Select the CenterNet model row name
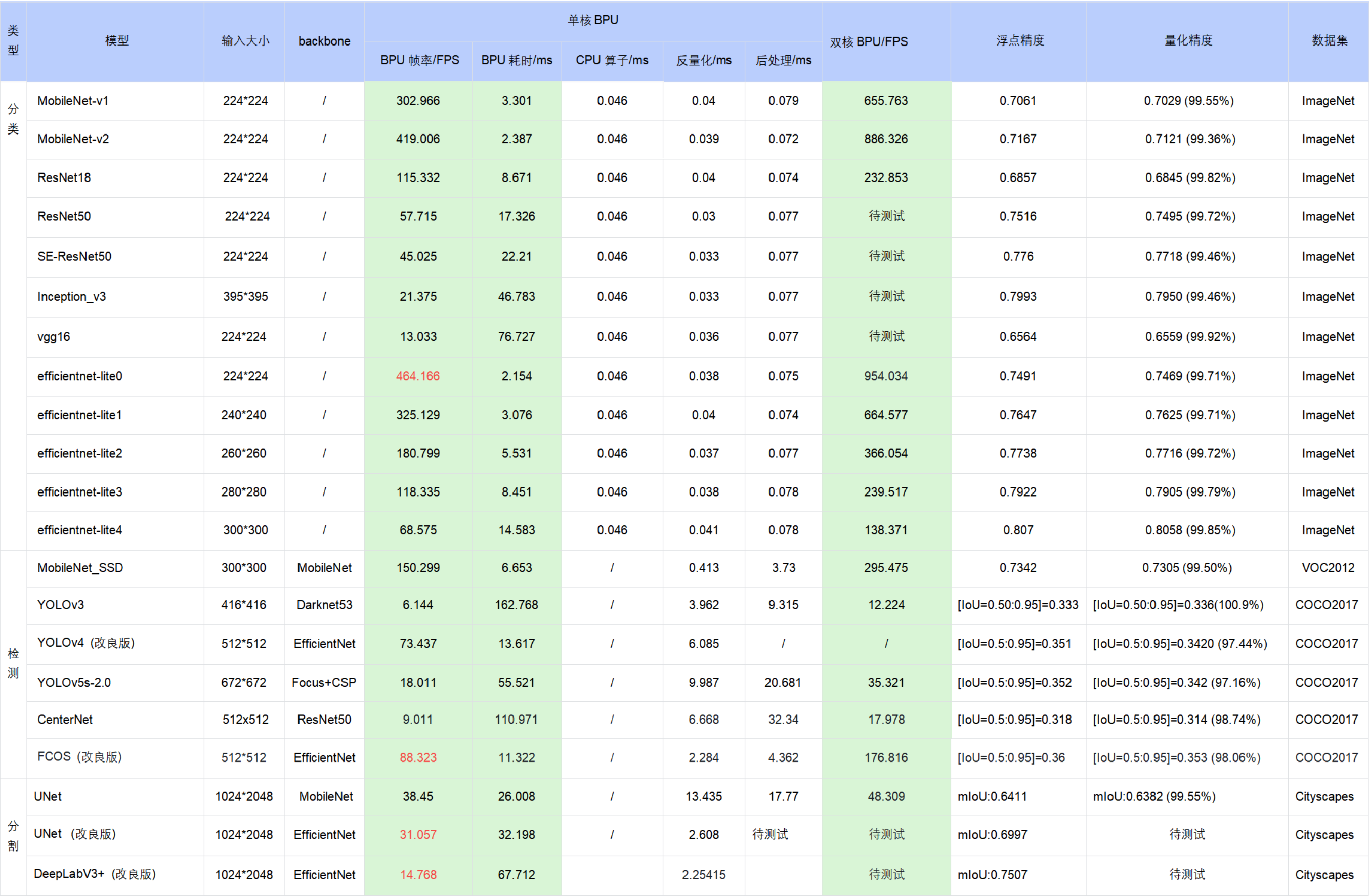1369x896 pixels. pyautogui.click(x=65, y=720)
